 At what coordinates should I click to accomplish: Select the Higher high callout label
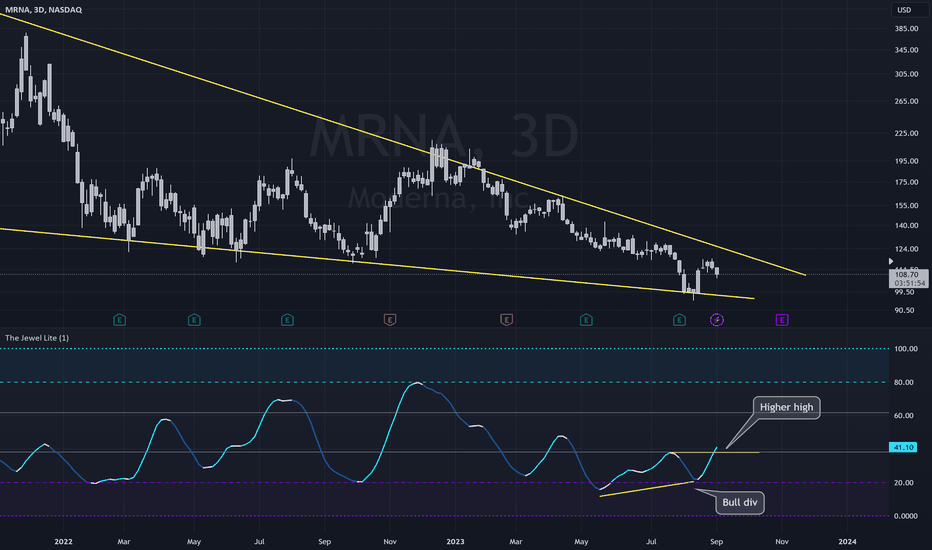point(786,407)
